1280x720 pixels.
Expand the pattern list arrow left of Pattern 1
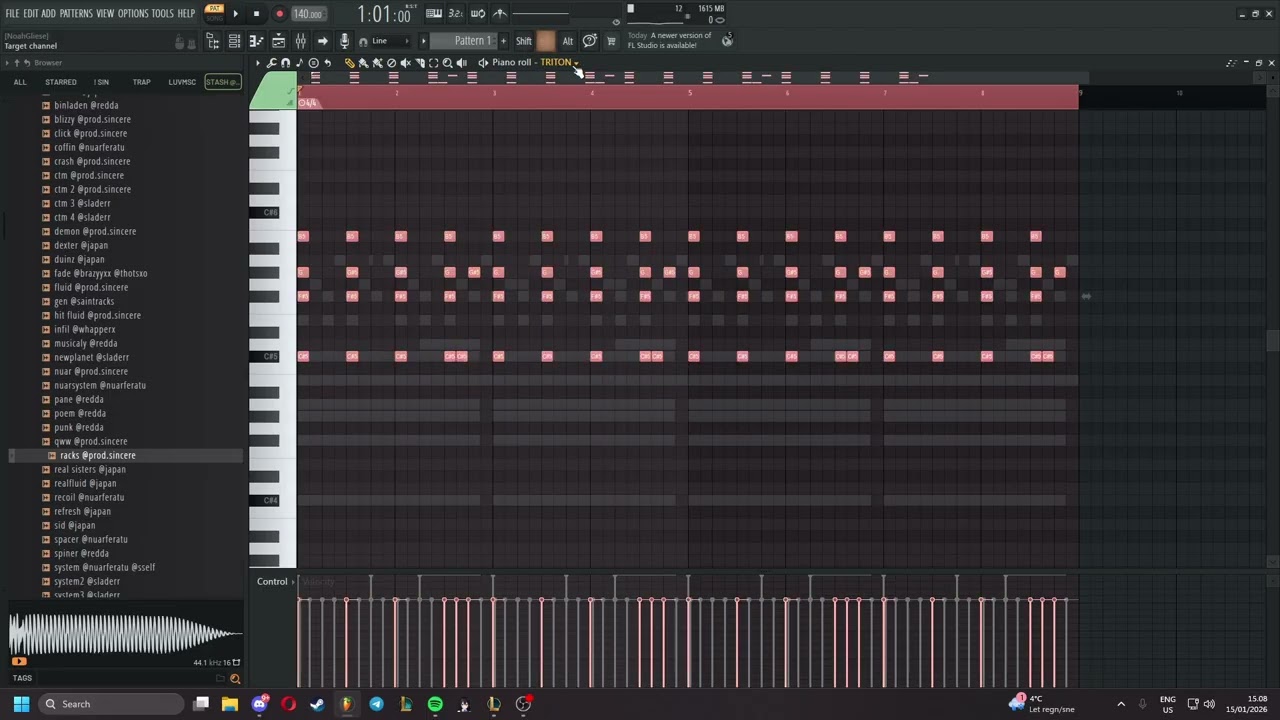click(x=423, y=41)
